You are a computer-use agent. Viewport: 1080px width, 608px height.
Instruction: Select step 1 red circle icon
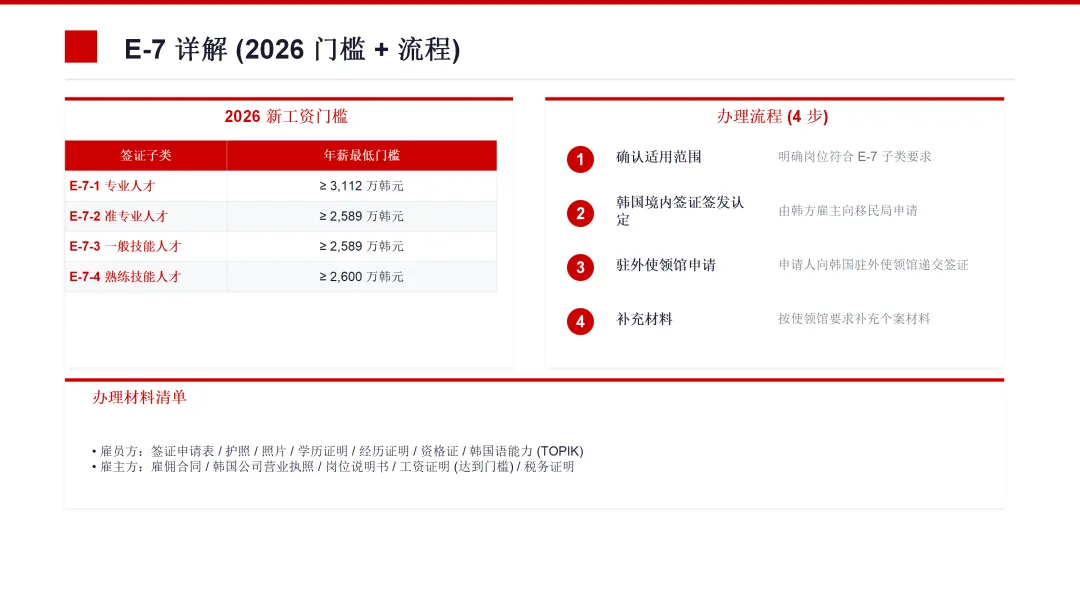[580, 159]
